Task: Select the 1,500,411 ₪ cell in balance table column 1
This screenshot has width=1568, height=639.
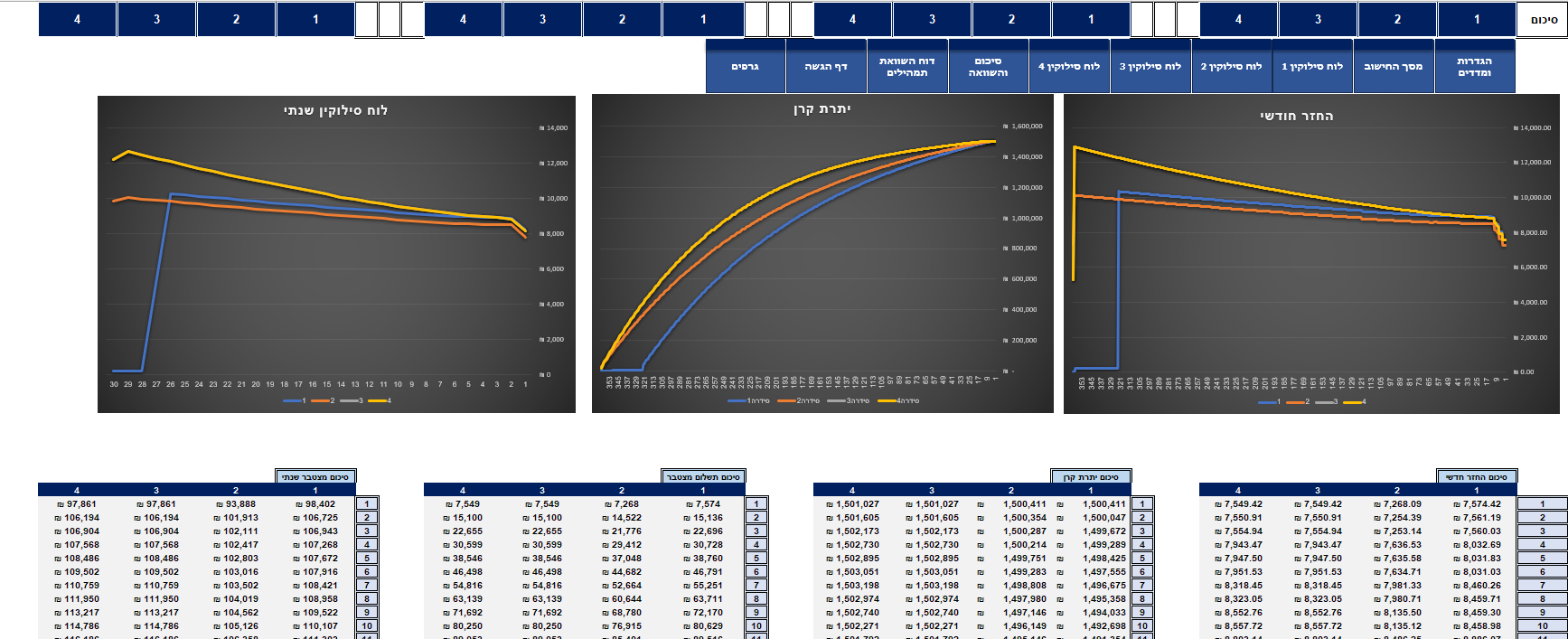Action: click(x=1091, y=504)
